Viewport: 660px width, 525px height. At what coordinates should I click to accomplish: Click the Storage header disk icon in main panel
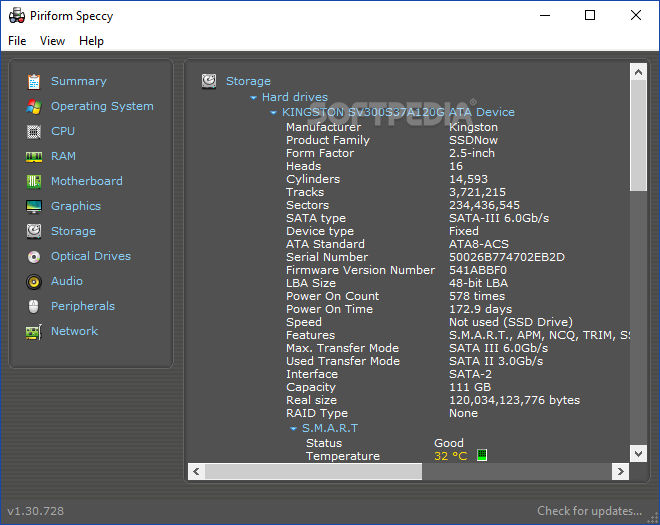pyautogui.click(x=209, y=81)
